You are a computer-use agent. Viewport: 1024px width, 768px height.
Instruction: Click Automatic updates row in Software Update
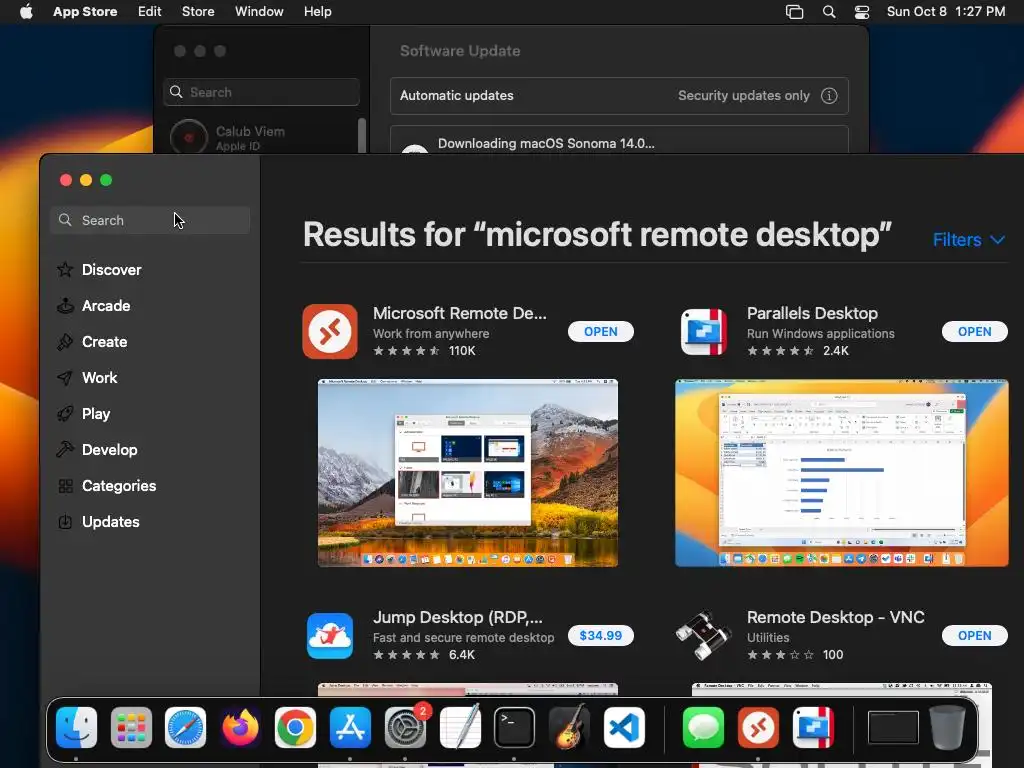click(x=619, y=95)
